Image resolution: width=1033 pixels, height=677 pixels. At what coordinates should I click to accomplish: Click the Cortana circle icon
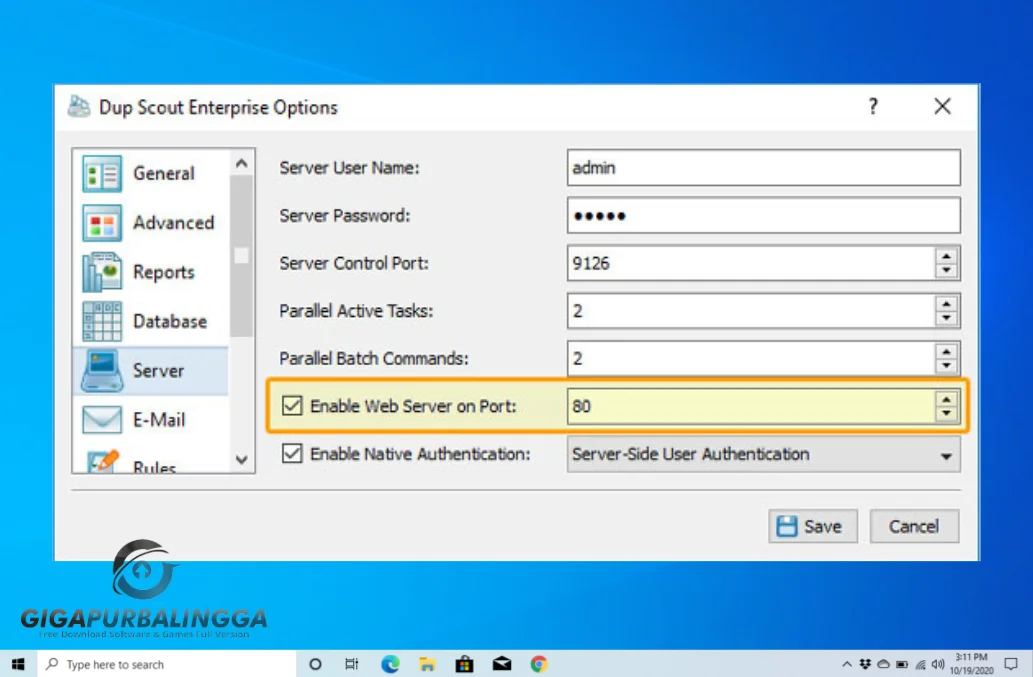pos(315,664)
